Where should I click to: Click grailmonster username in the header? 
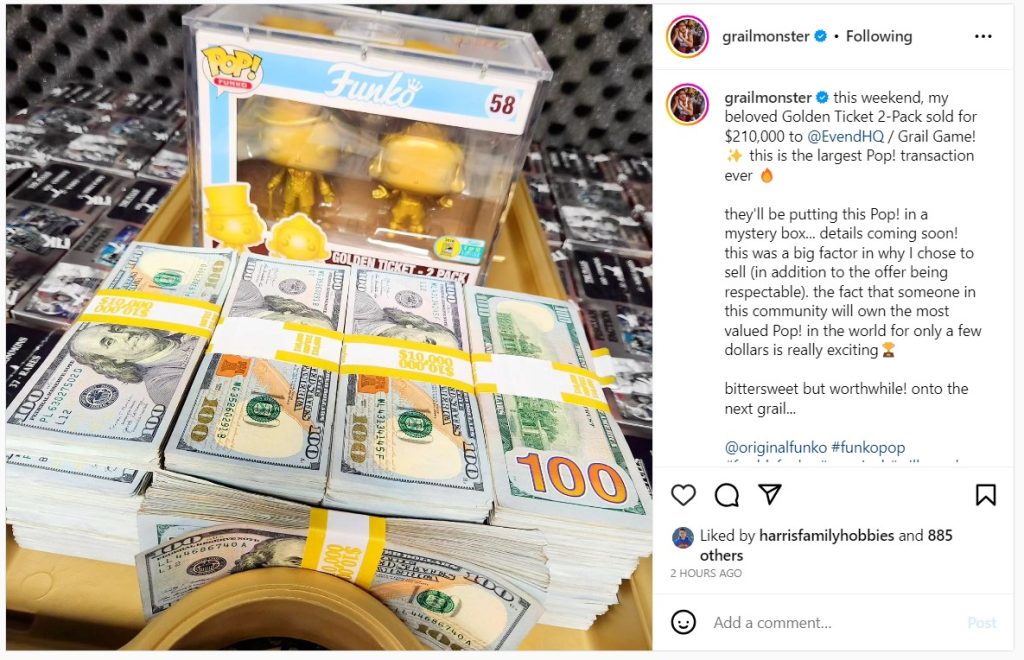point(765,37)
